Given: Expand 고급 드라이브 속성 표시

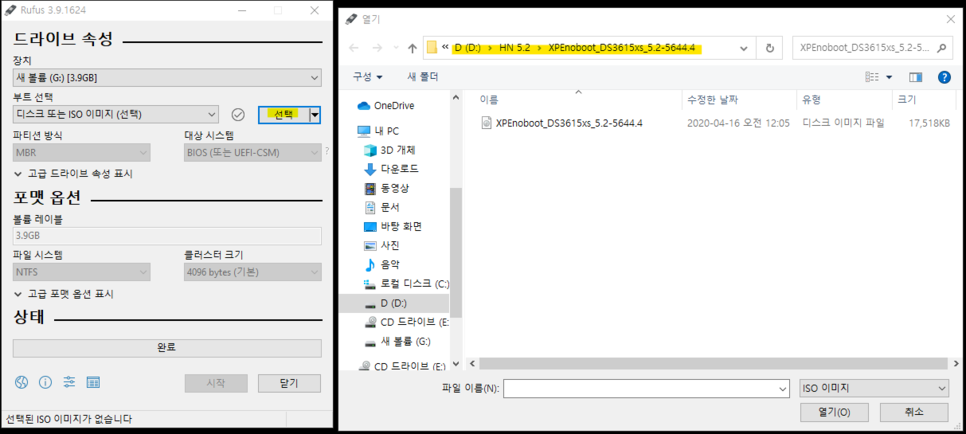Looking at the screenshot, I should 73,174.
